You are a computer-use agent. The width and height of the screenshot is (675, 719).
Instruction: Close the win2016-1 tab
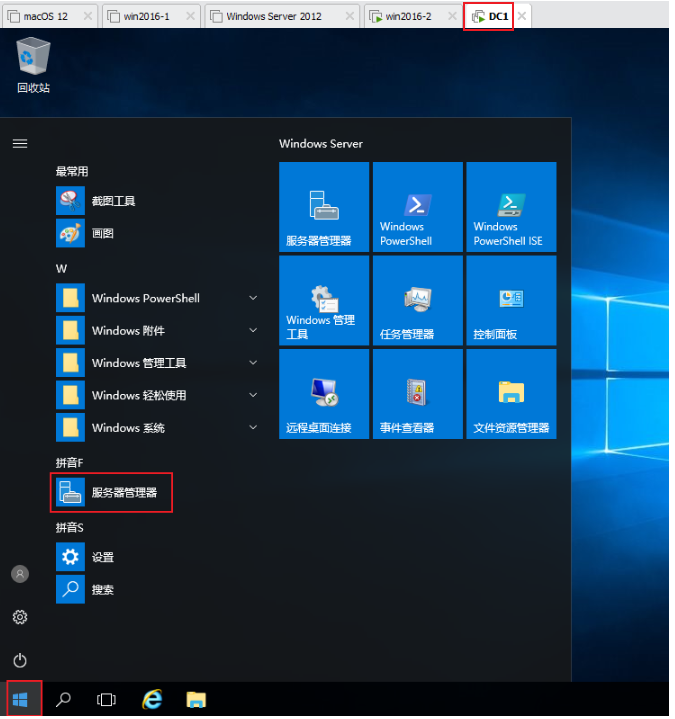coord(192,17)
